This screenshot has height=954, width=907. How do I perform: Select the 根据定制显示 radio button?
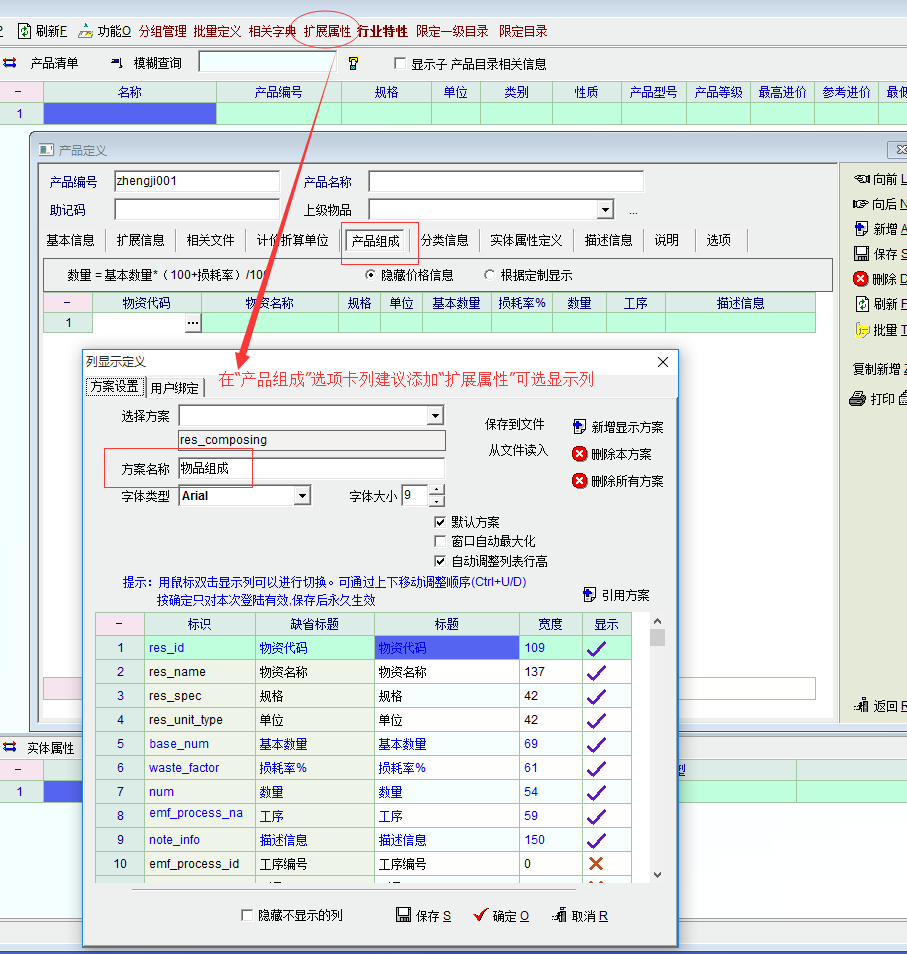tap(489, 274)
